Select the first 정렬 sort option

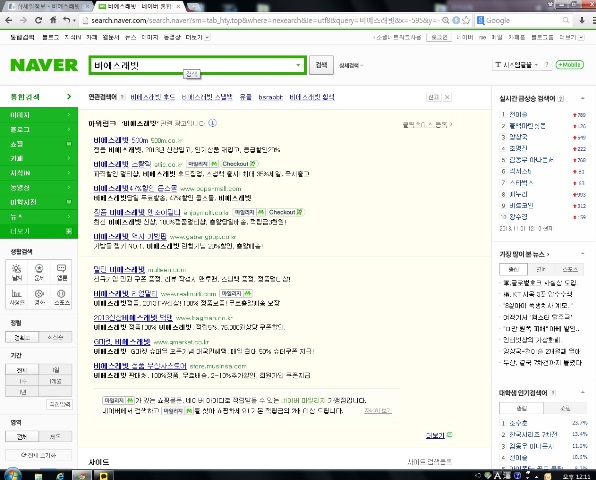[22, 337]
